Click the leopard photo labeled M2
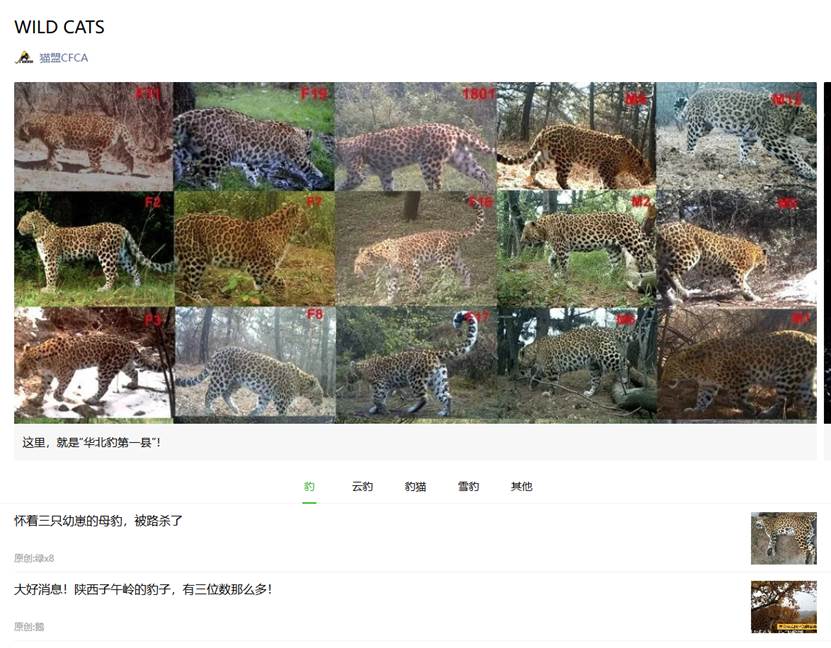The image size is (831, 648). [x=577, y=248]
